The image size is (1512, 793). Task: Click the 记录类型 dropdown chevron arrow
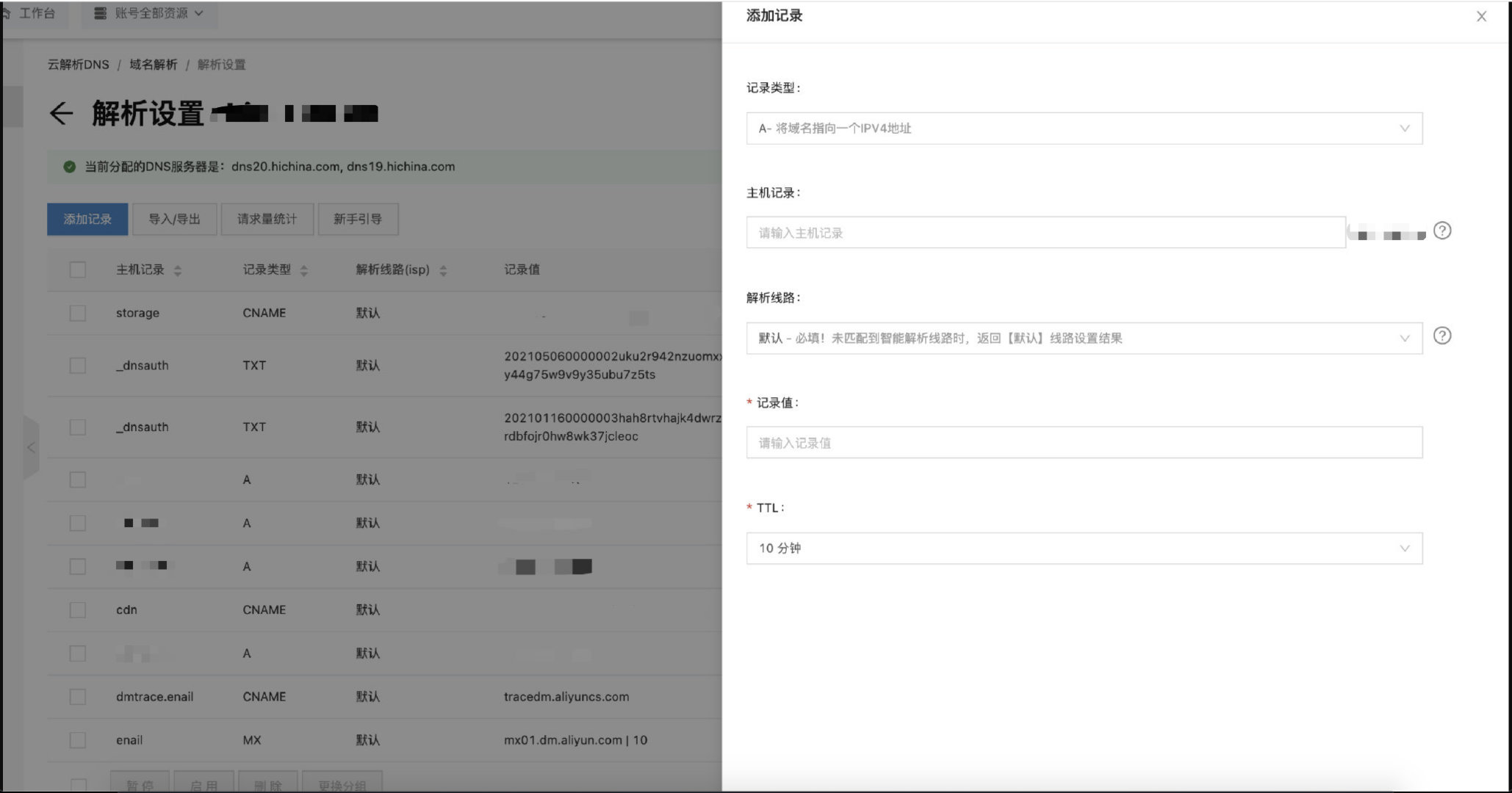tap(1404, 128)
